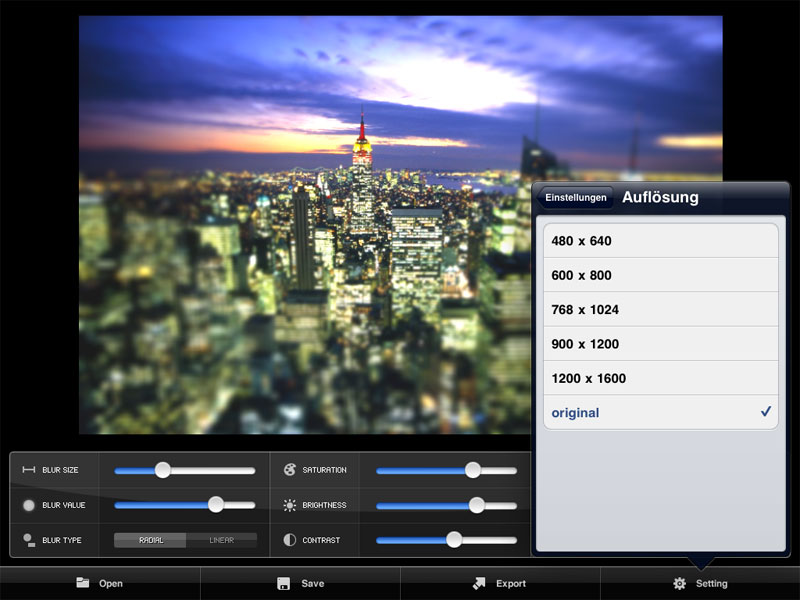Click the Blur Size icon

(x=28, y=470)
